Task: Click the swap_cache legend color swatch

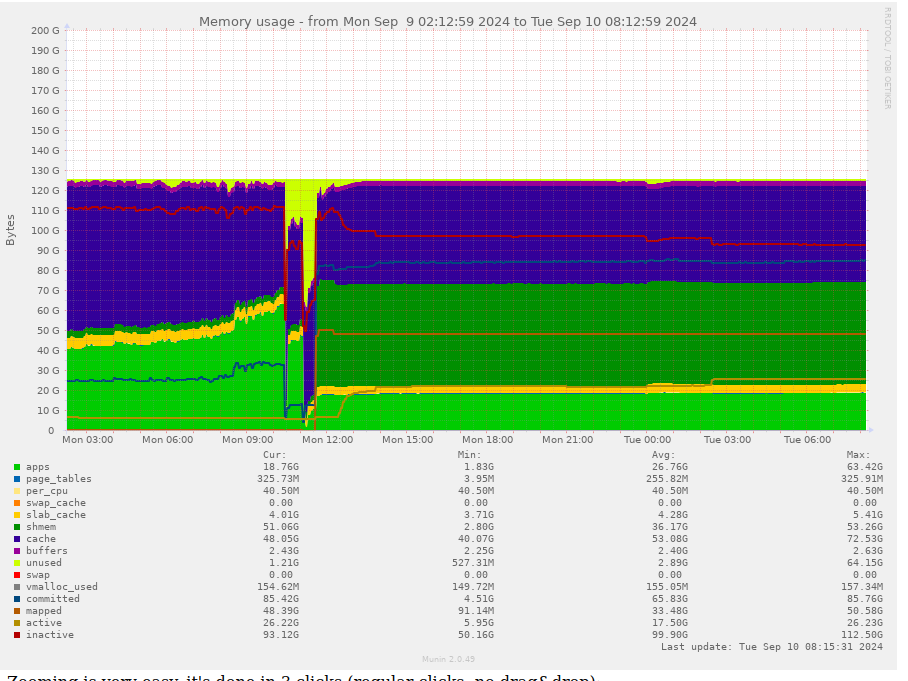Action: tap(17, 503)
